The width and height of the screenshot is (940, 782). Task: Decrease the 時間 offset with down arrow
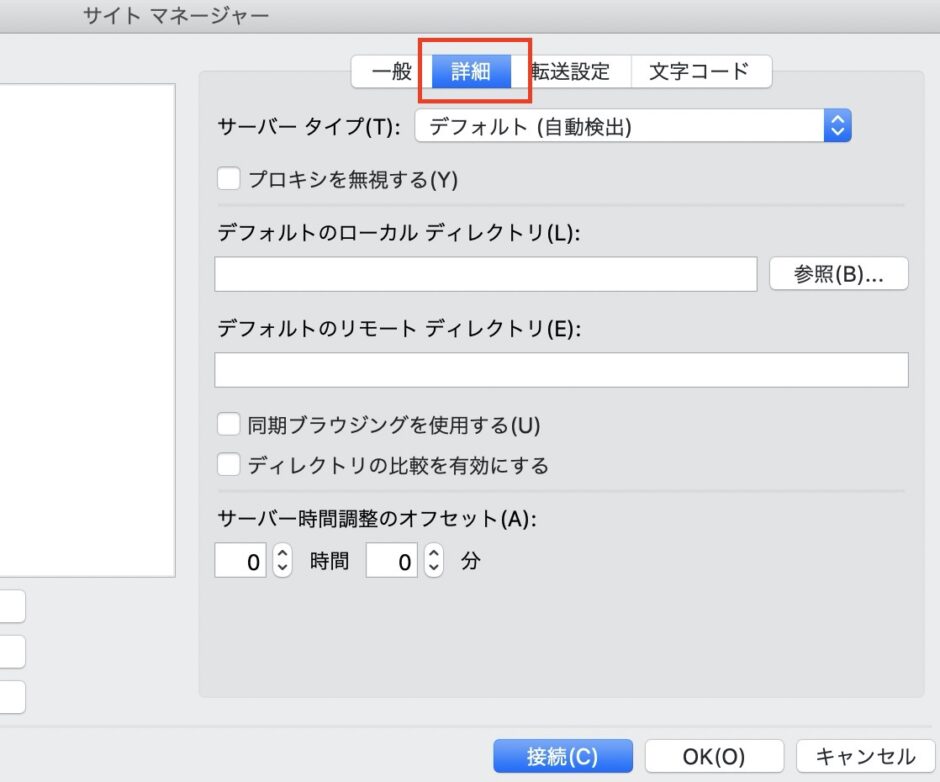click(282, 568)
